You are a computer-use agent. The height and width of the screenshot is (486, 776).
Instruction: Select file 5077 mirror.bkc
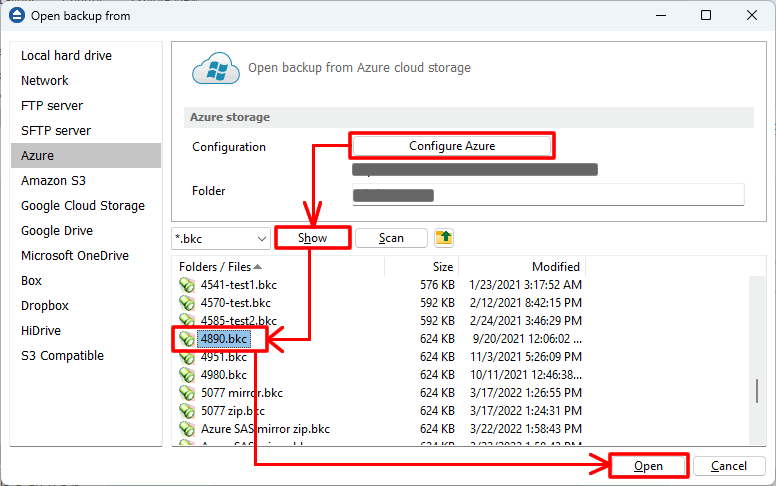click(x=242, y=393)
